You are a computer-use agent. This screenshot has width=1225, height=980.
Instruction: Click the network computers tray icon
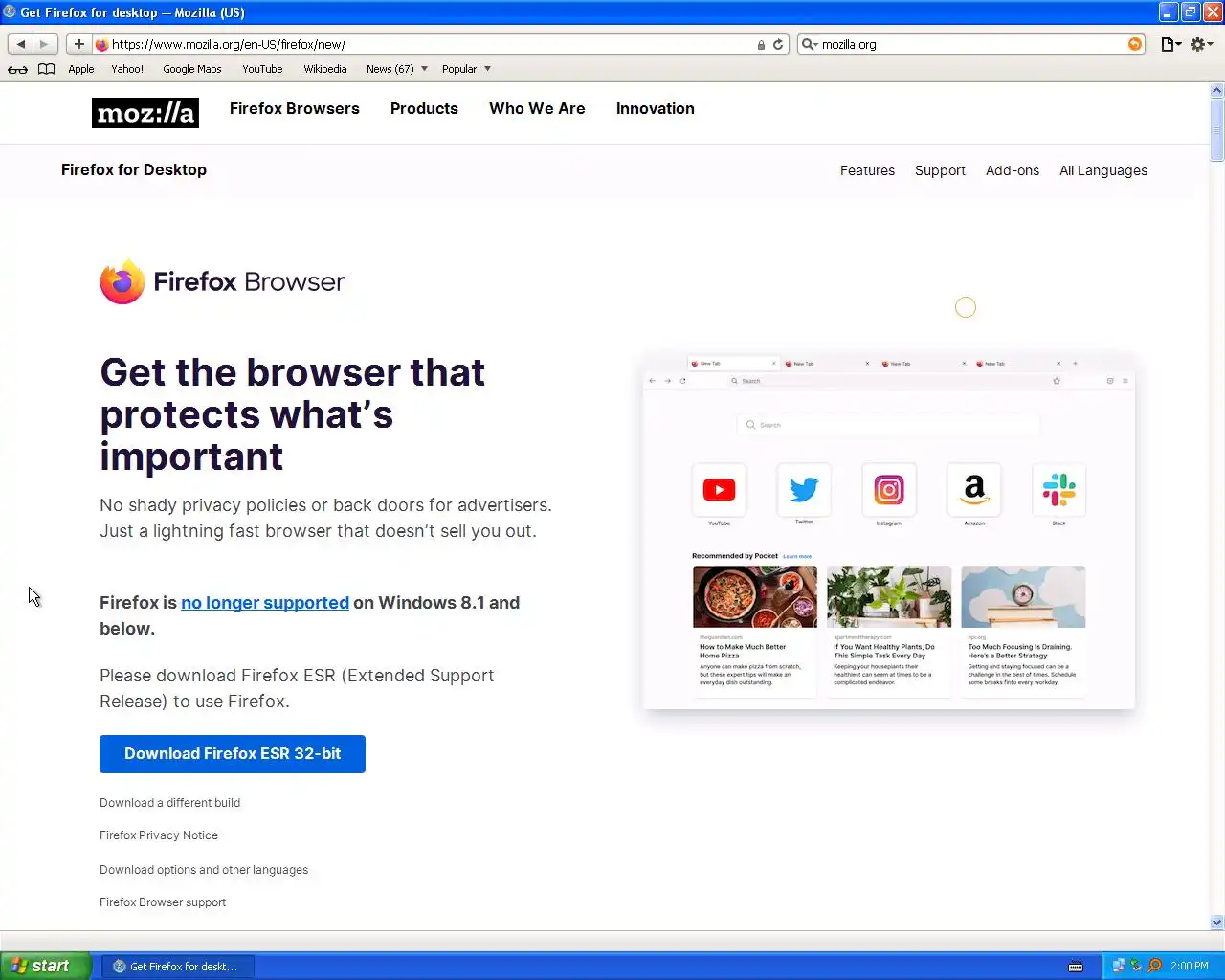pyautogui.click(x=1119, y=966)
